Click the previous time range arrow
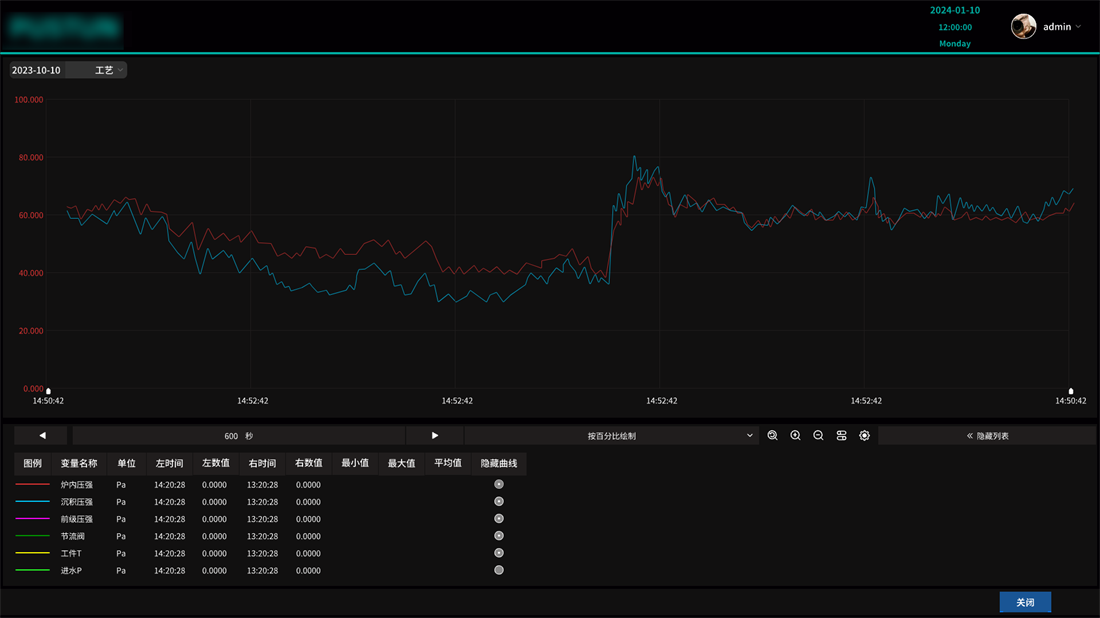 click(x=42, y=436)
